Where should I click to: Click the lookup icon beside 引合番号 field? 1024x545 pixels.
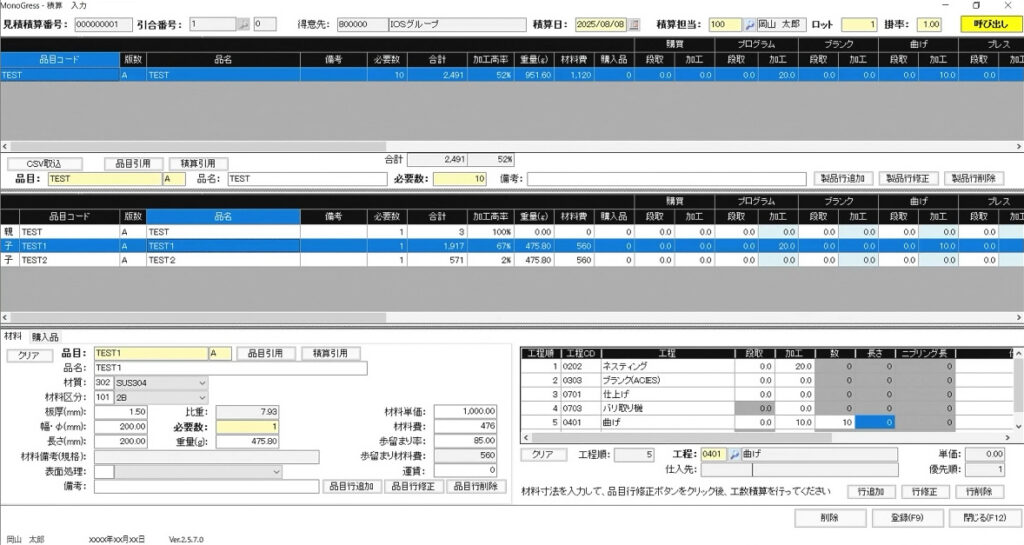pos(244,24)
